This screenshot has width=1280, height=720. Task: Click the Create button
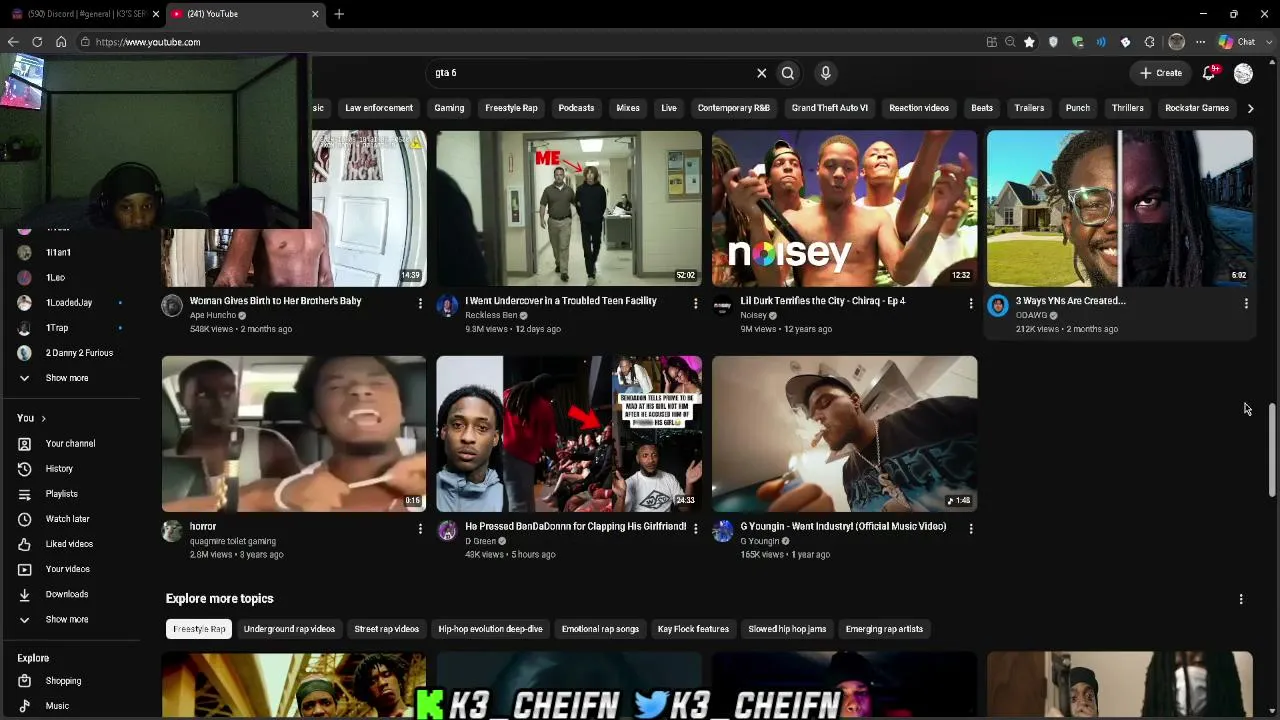pos(1161,73)
